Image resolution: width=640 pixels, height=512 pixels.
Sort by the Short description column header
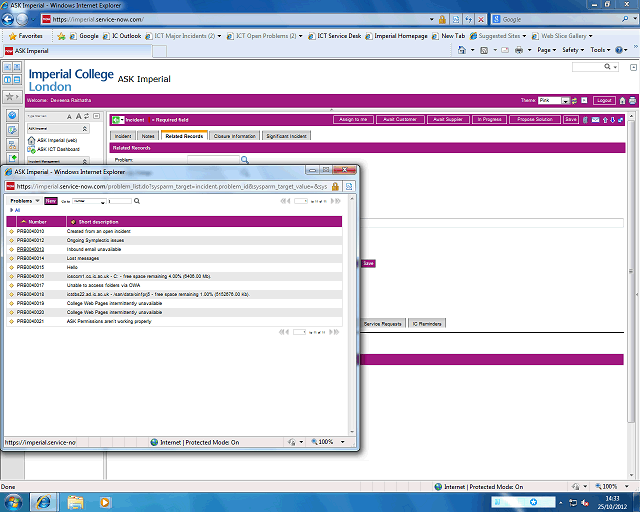[x=98, y=222]
